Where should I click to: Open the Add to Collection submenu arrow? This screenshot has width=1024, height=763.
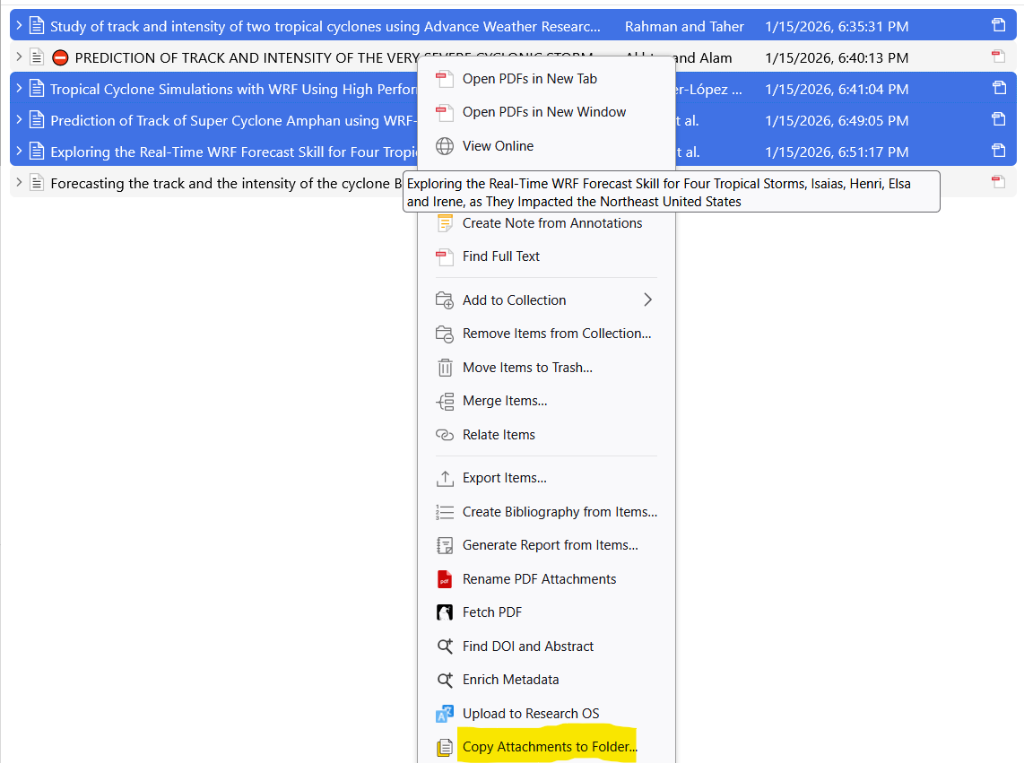pyautogui.click(x=648, y=300)
